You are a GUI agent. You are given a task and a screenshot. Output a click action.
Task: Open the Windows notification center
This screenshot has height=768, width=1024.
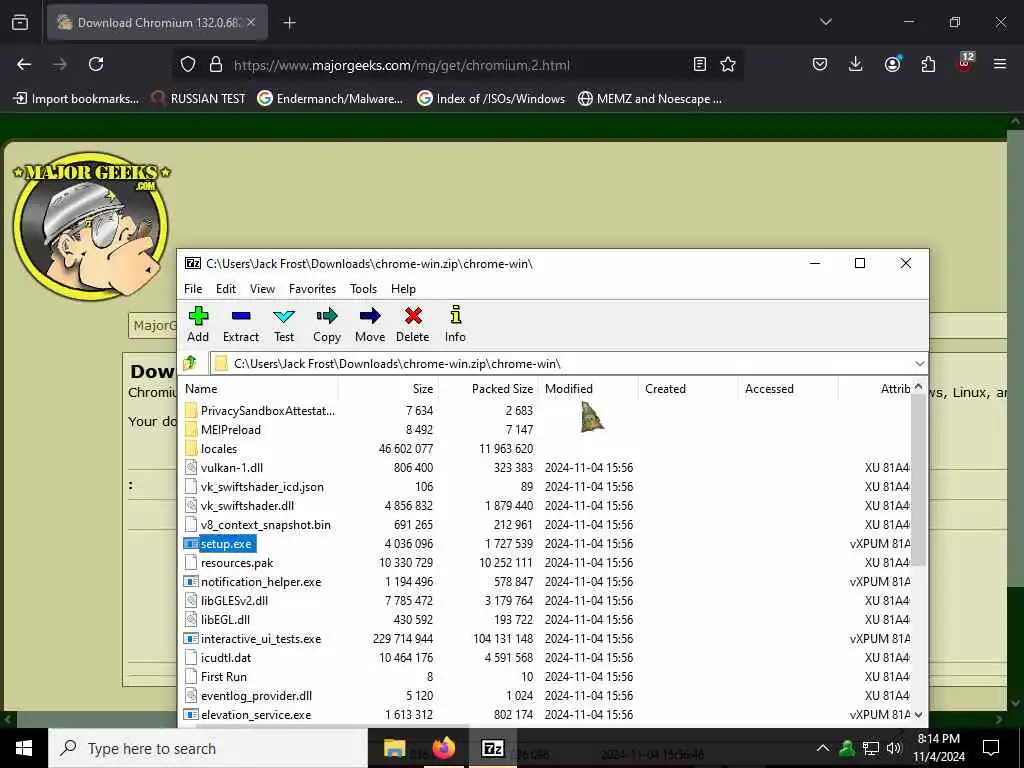[991, 748]
